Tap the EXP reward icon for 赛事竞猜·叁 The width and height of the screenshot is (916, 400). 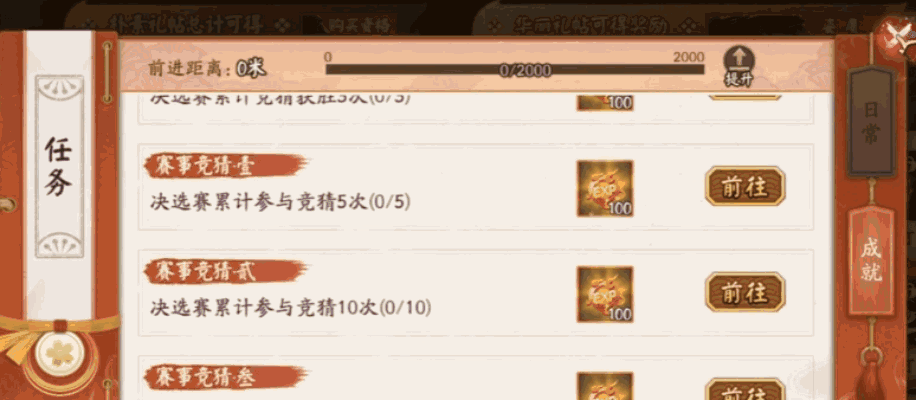tap(605, 386)
